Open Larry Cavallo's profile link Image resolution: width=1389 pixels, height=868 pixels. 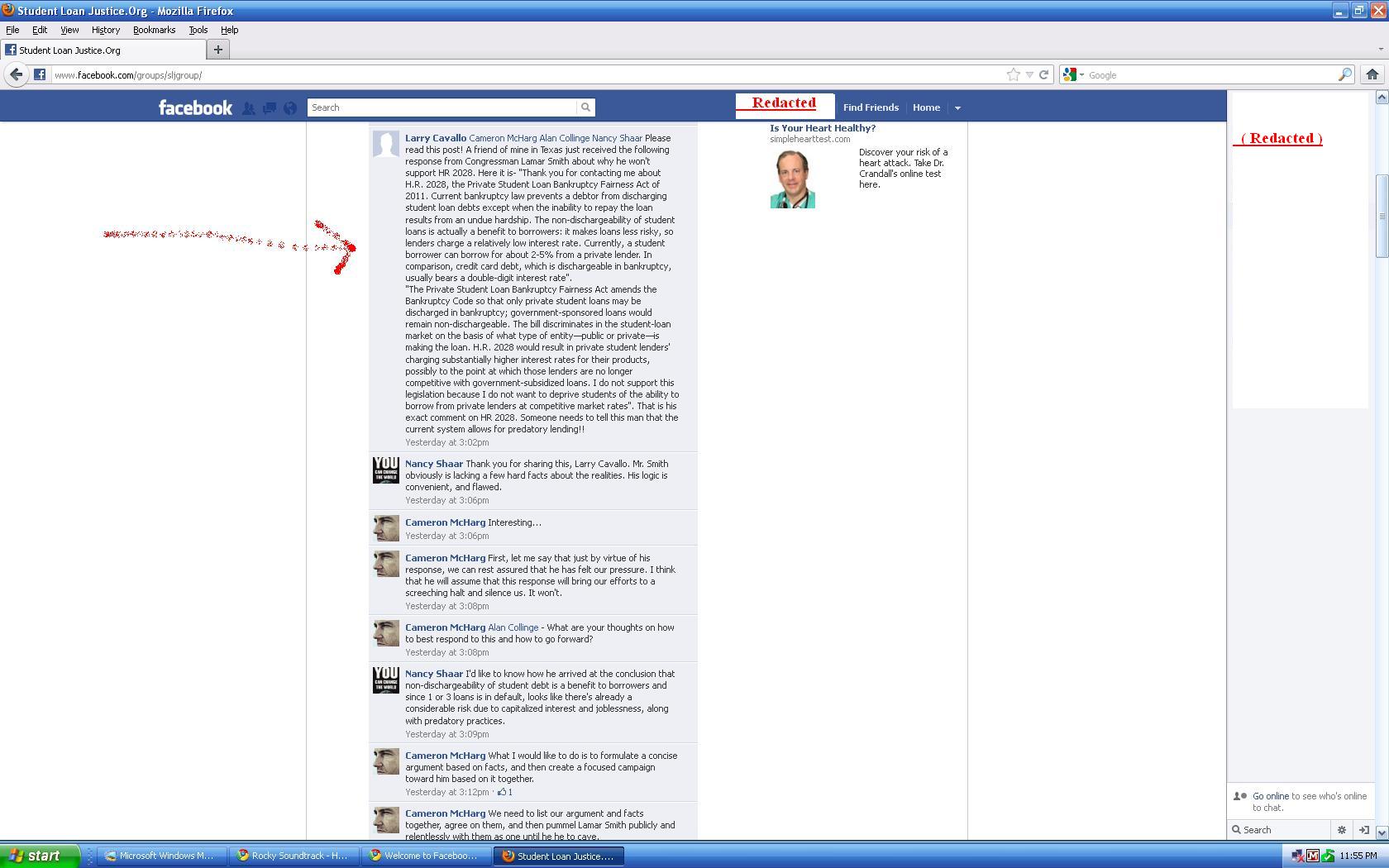pyautogui.click(x=435, y=138)
